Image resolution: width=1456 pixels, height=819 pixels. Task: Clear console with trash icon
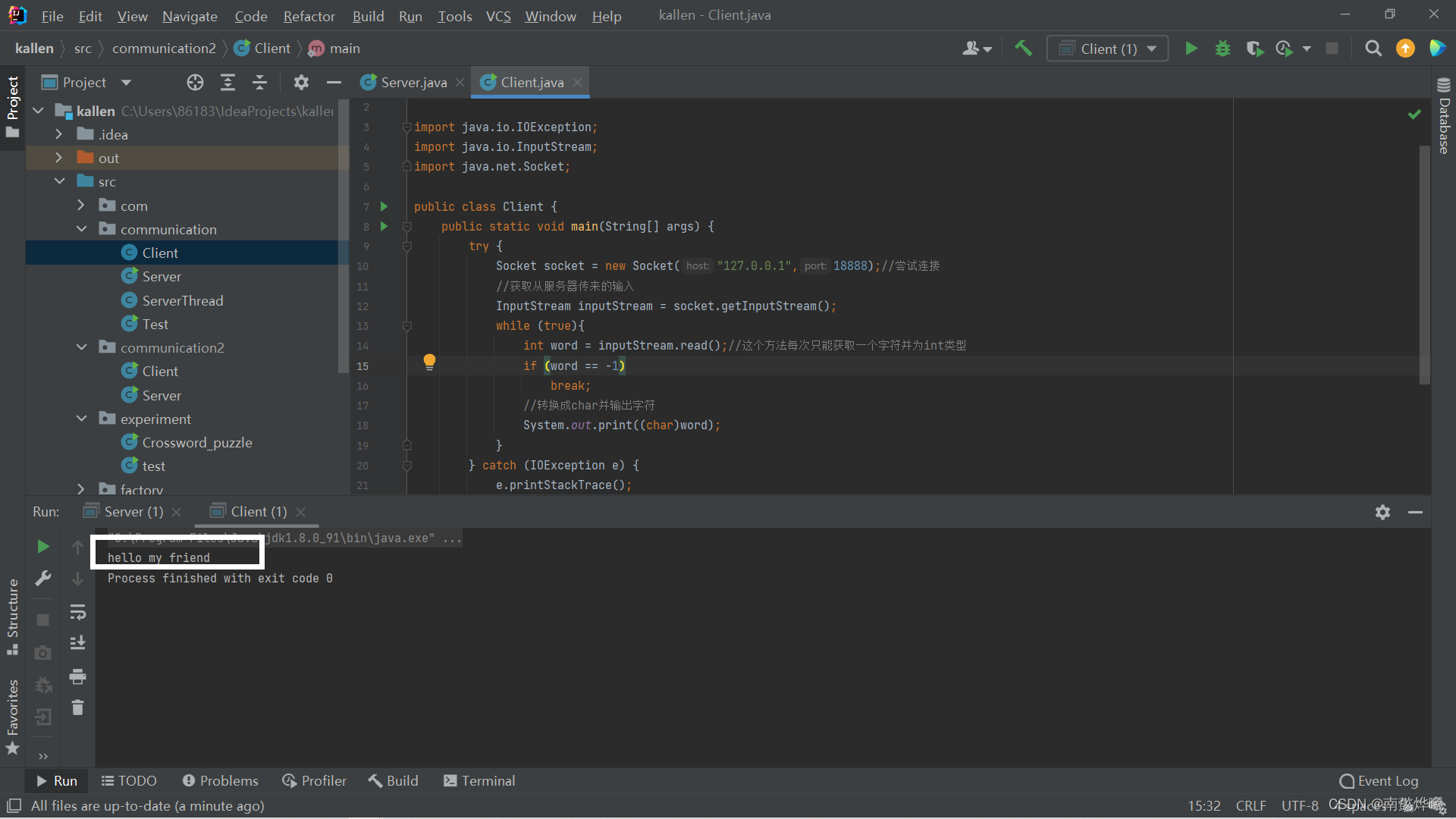[x=77, y=708]
